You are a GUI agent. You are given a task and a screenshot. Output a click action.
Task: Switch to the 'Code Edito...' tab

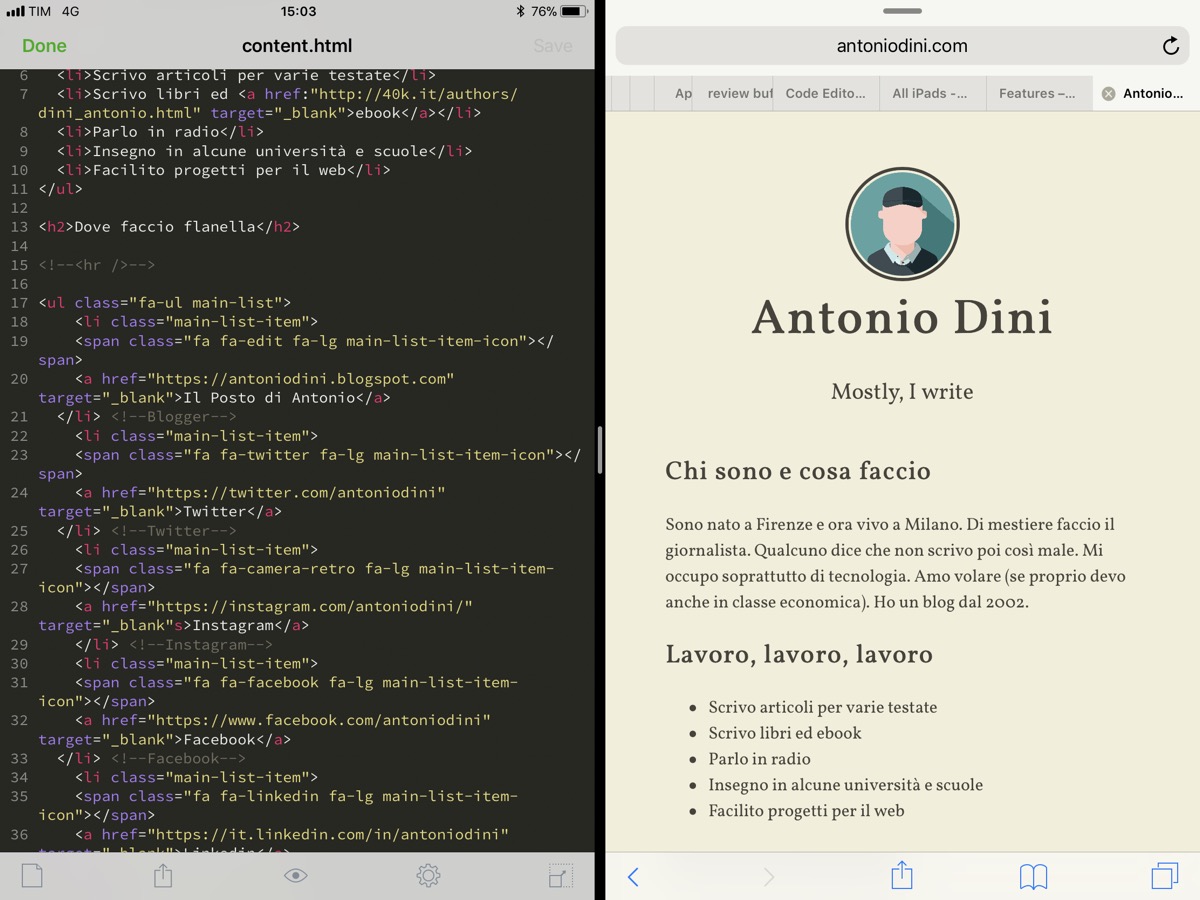click(825, 94)
